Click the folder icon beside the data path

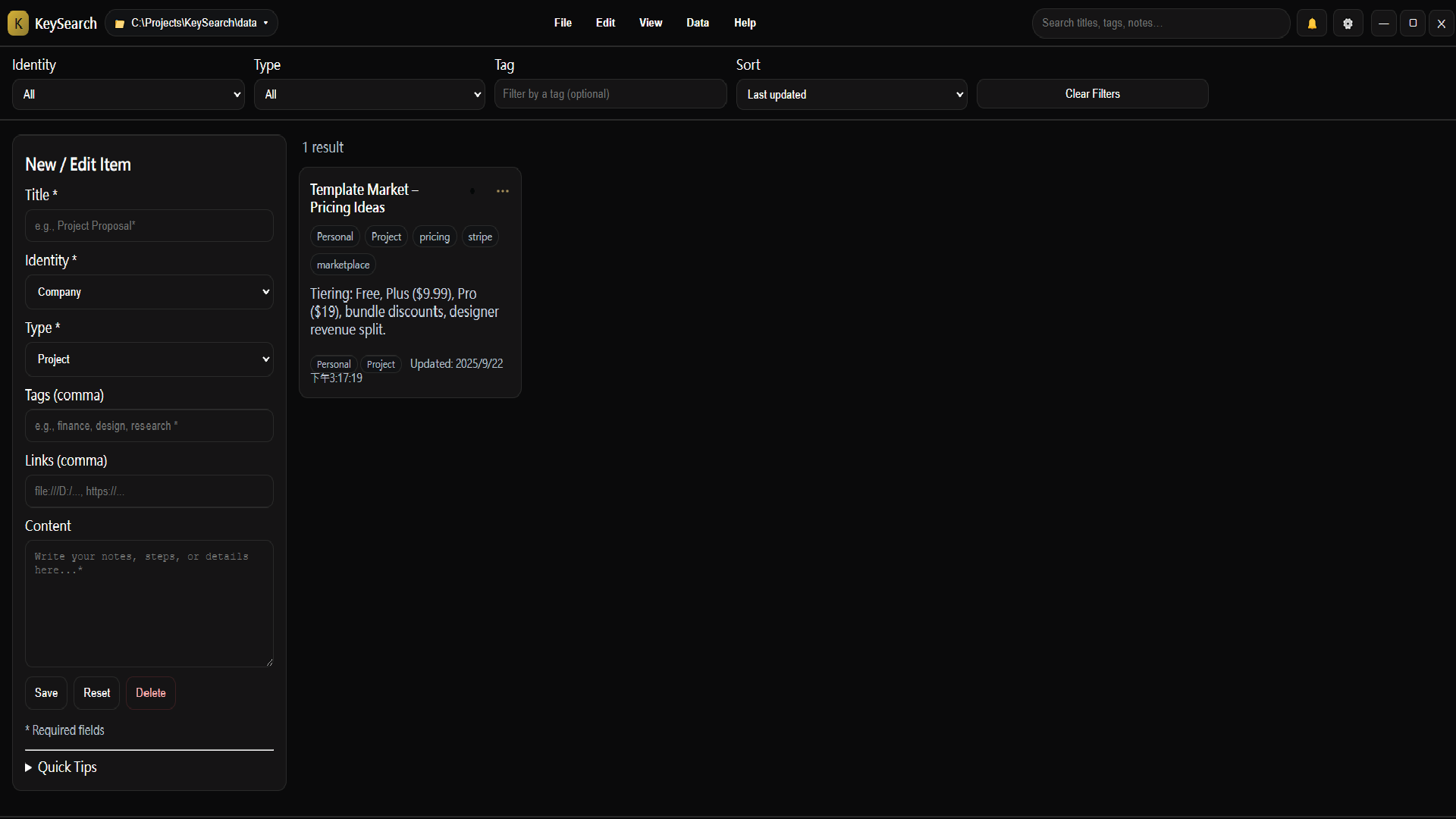pos(120,24)
